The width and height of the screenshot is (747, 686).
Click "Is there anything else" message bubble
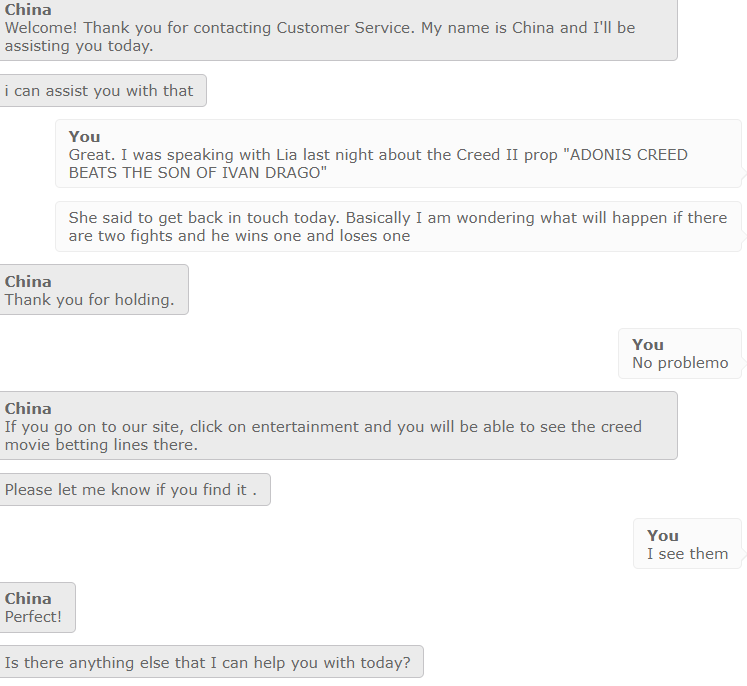212,662
